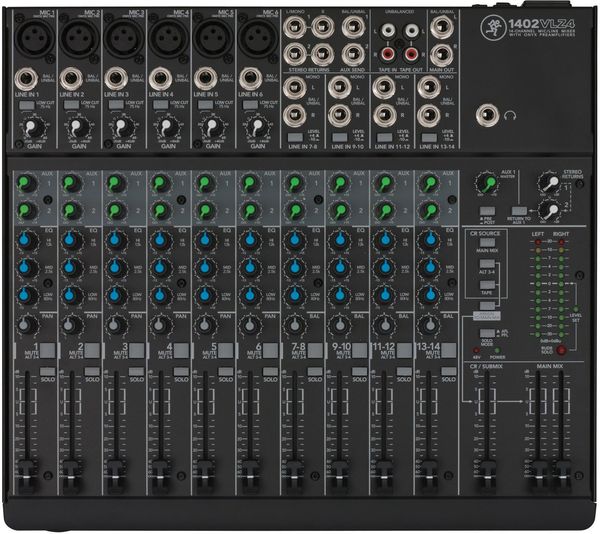Mute channel 3 with its Mute button
The width and height of the screenshot is (600, 534).
coord(137,350)
